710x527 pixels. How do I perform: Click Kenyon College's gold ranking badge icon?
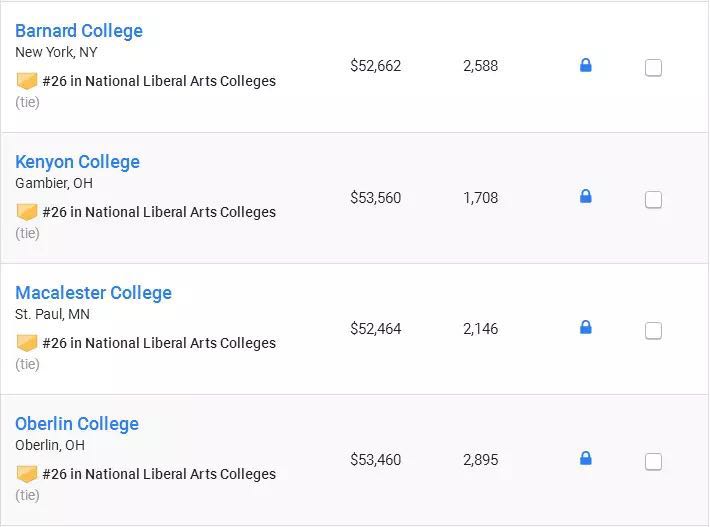point(27,212)
